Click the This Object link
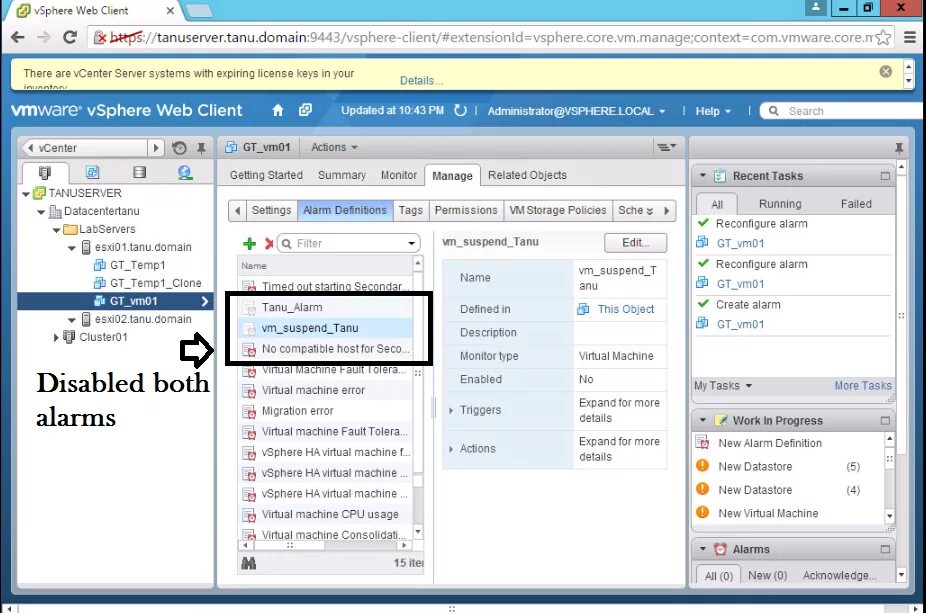Image resolution: width=926 pixels, height=613 pixels. [625, 309]
